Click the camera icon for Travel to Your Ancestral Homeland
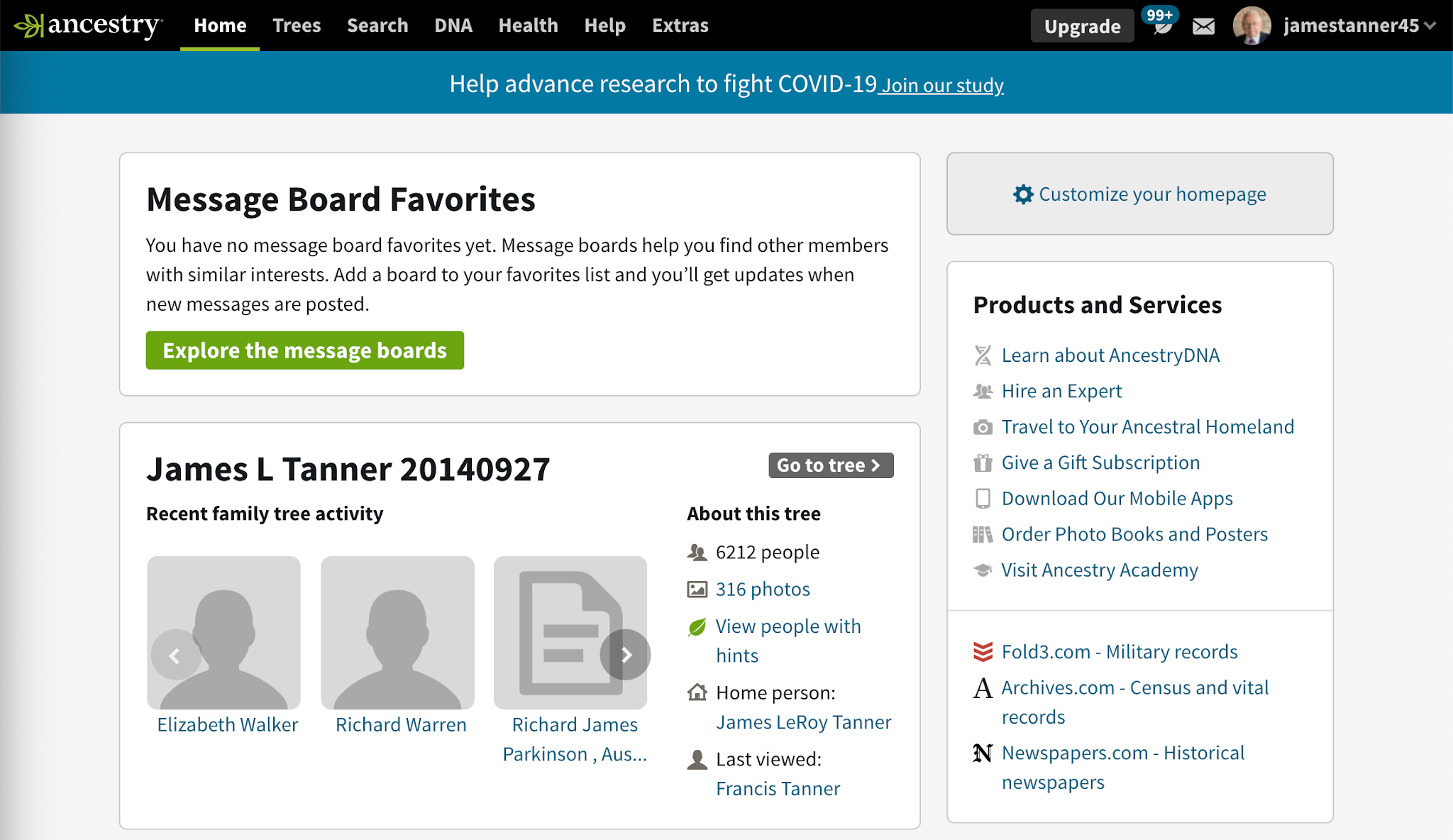The width and height of the screenshot is (1453, 840). click(x=982, y=426)
